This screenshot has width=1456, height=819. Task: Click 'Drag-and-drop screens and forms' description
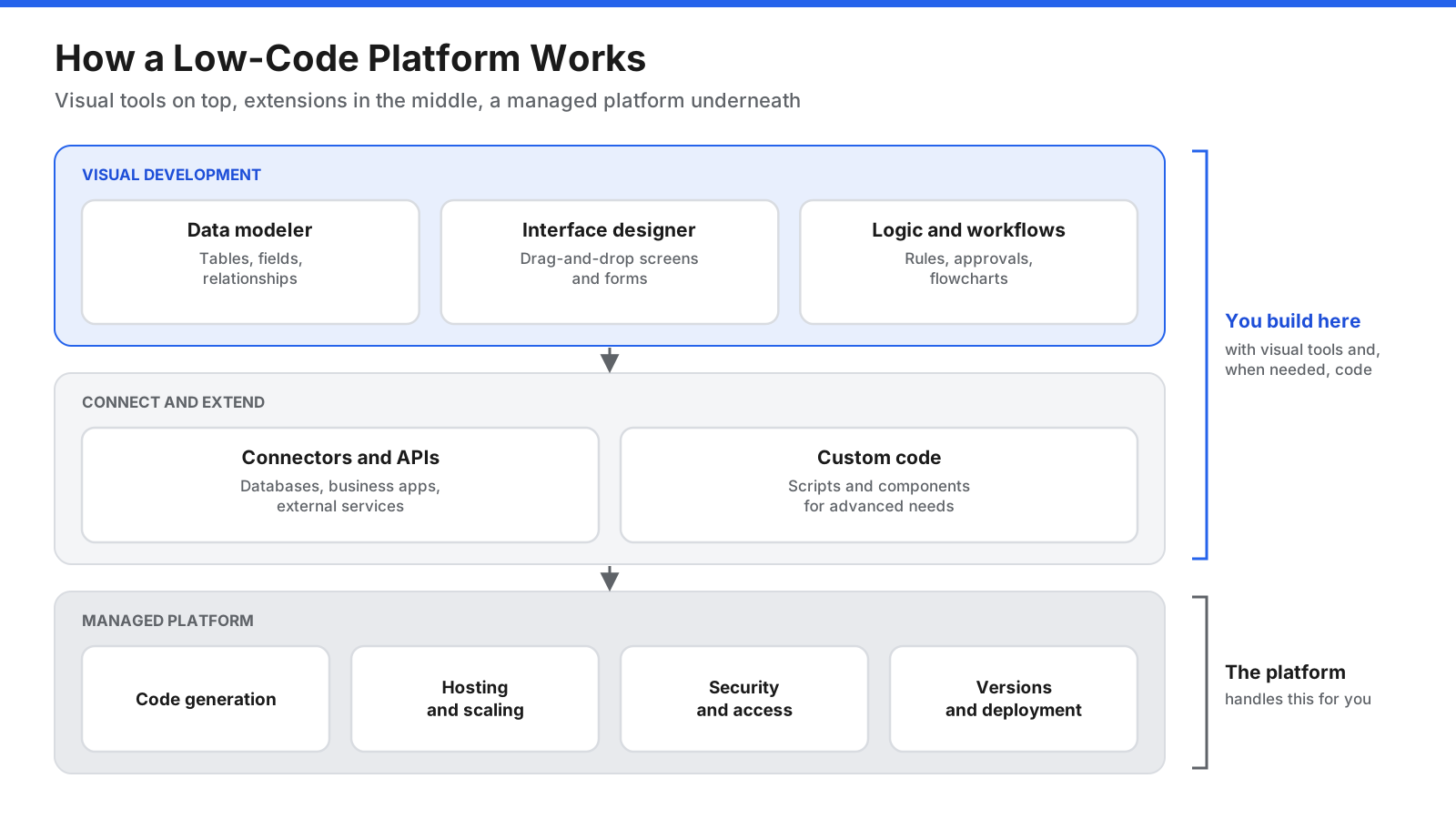[x=610, y=268]
